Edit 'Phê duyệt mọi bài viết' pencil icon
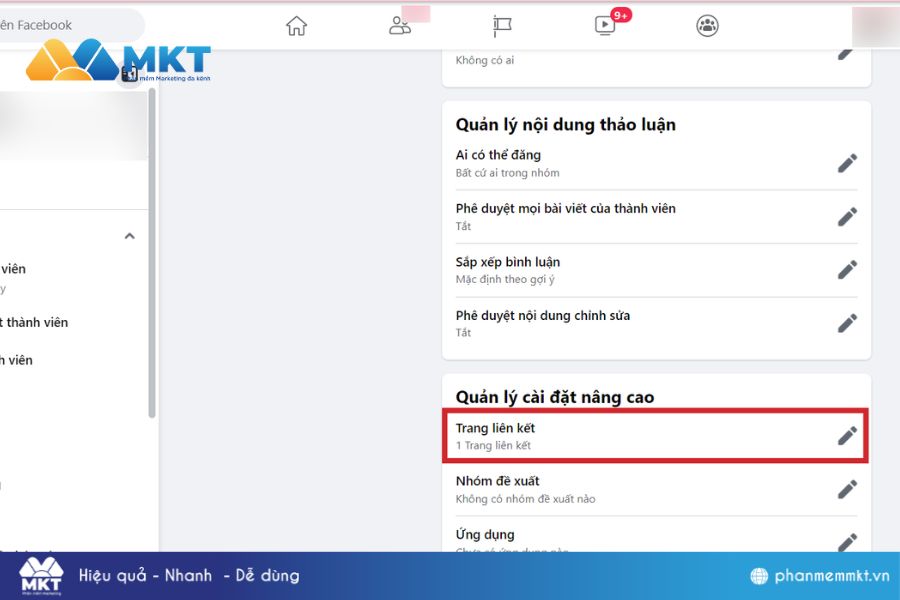The width and height of the screenshot is (900, 600). pyautogui.click(x=847, y=216)
